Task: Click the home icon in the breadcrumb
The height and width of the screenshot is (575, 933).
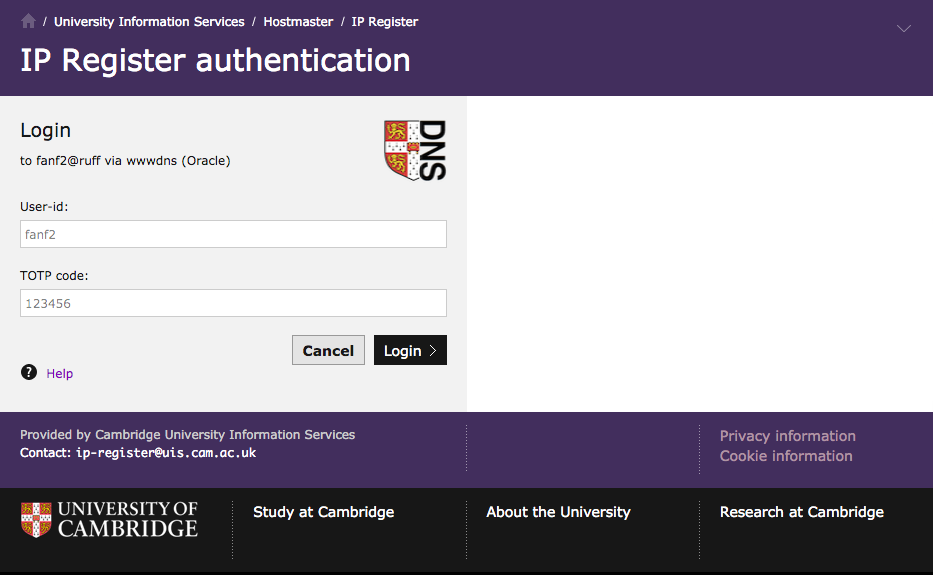Action: click(28, 21)
